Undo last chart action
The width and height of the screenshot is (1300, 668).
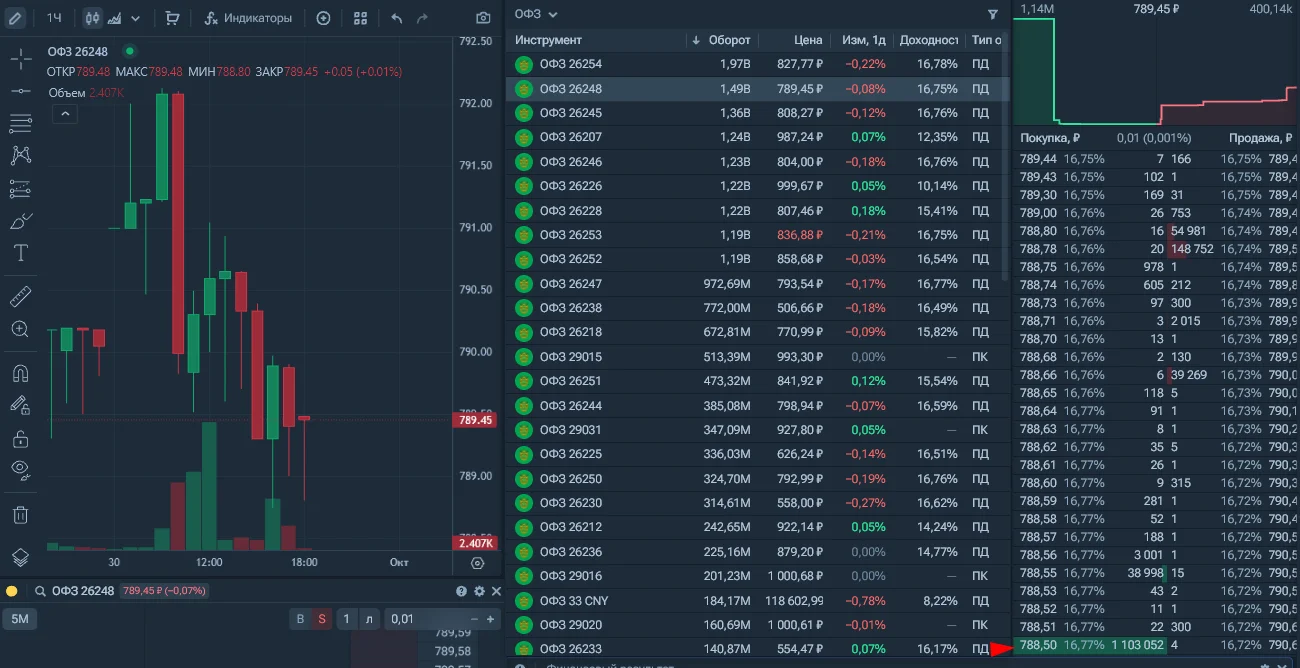tap(397, 18)
